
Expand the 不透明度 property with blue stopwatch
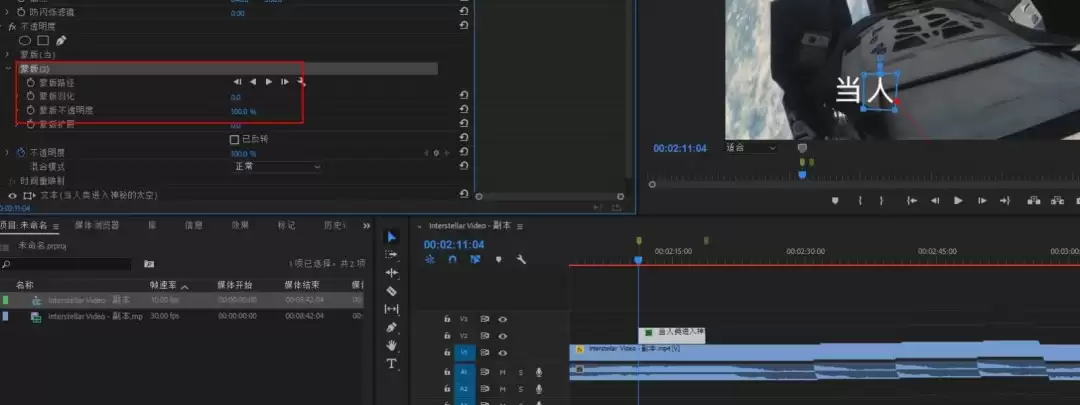pyautogui.click(x=7, y=152)
